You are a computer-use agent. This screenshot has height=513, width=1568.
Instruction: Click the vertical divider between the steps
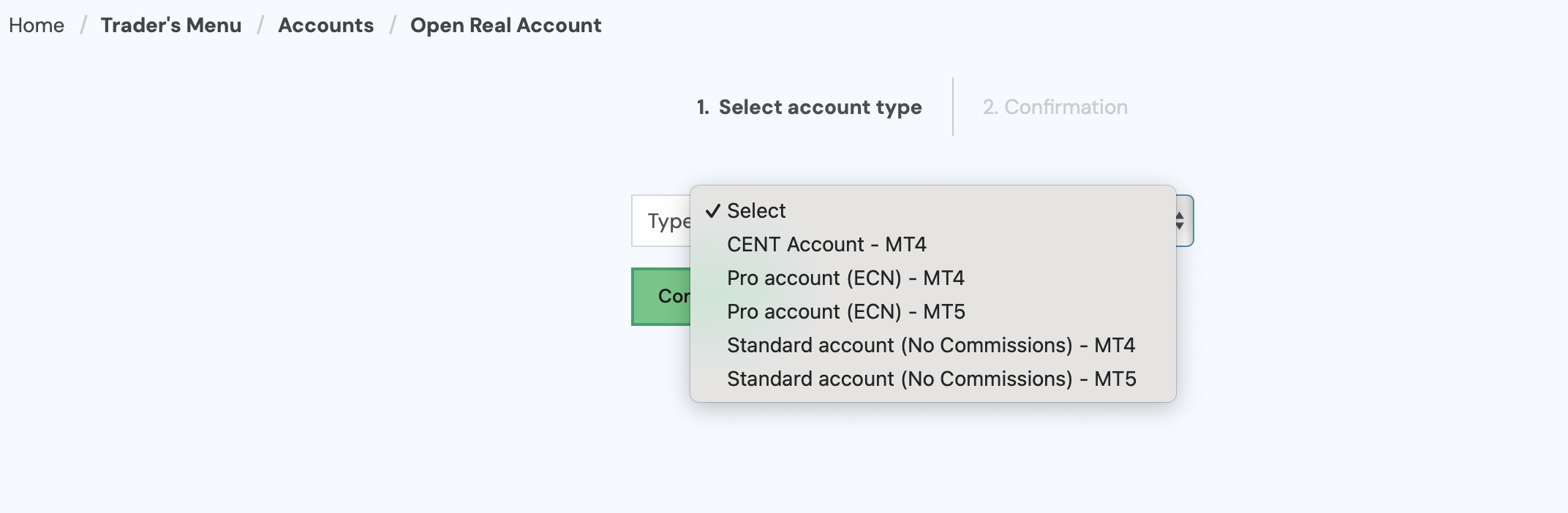pyautogui.click(x=953, y=107)
